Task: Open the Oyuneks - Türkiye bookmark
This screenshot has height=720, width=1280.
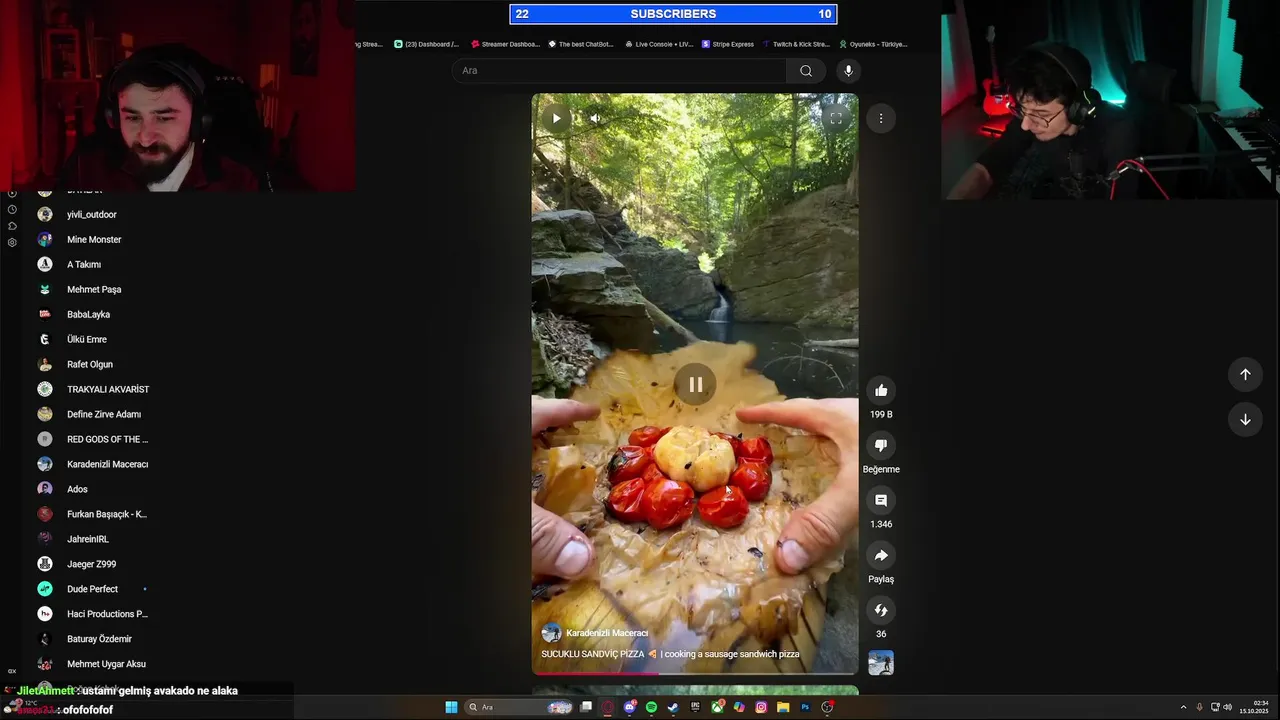Action: (873, 44)
